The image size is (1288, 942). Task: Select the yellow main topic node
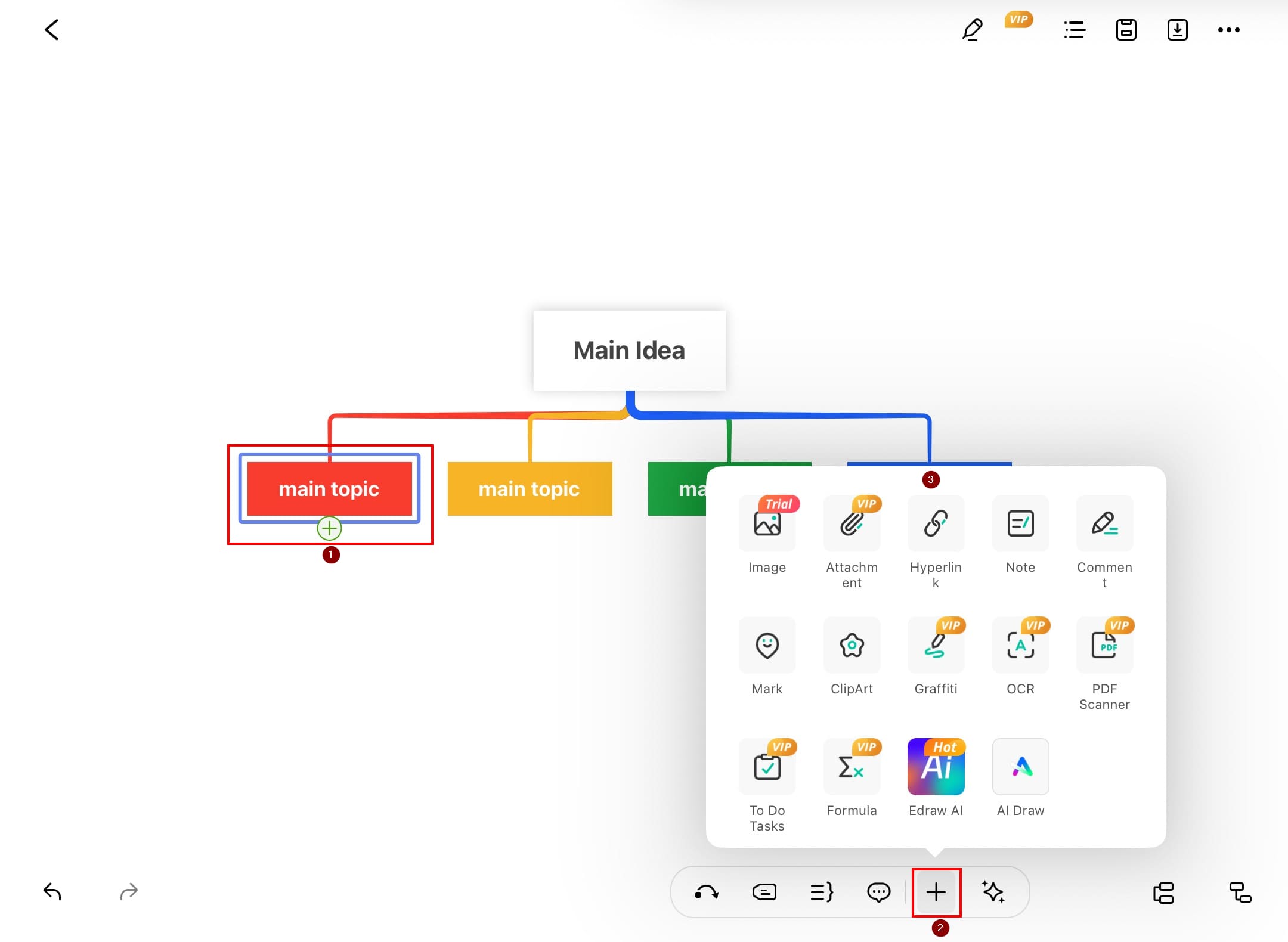pos(530,489)
